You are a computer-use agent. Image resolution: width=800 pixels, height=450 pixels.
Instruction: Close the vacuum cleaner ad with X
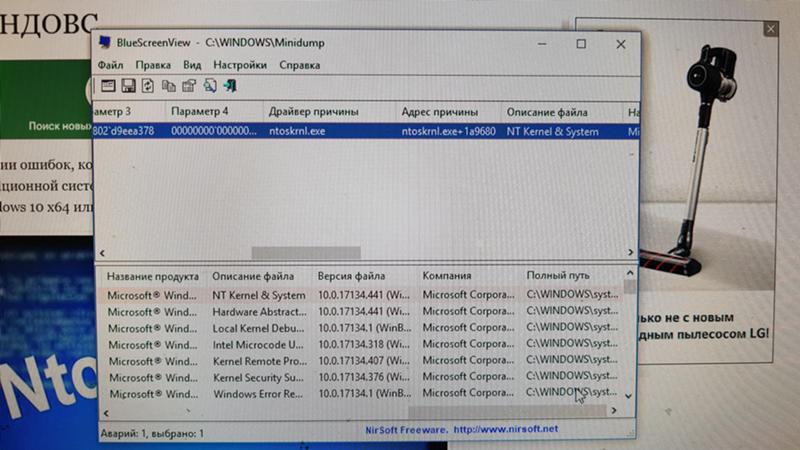point(771,29)
